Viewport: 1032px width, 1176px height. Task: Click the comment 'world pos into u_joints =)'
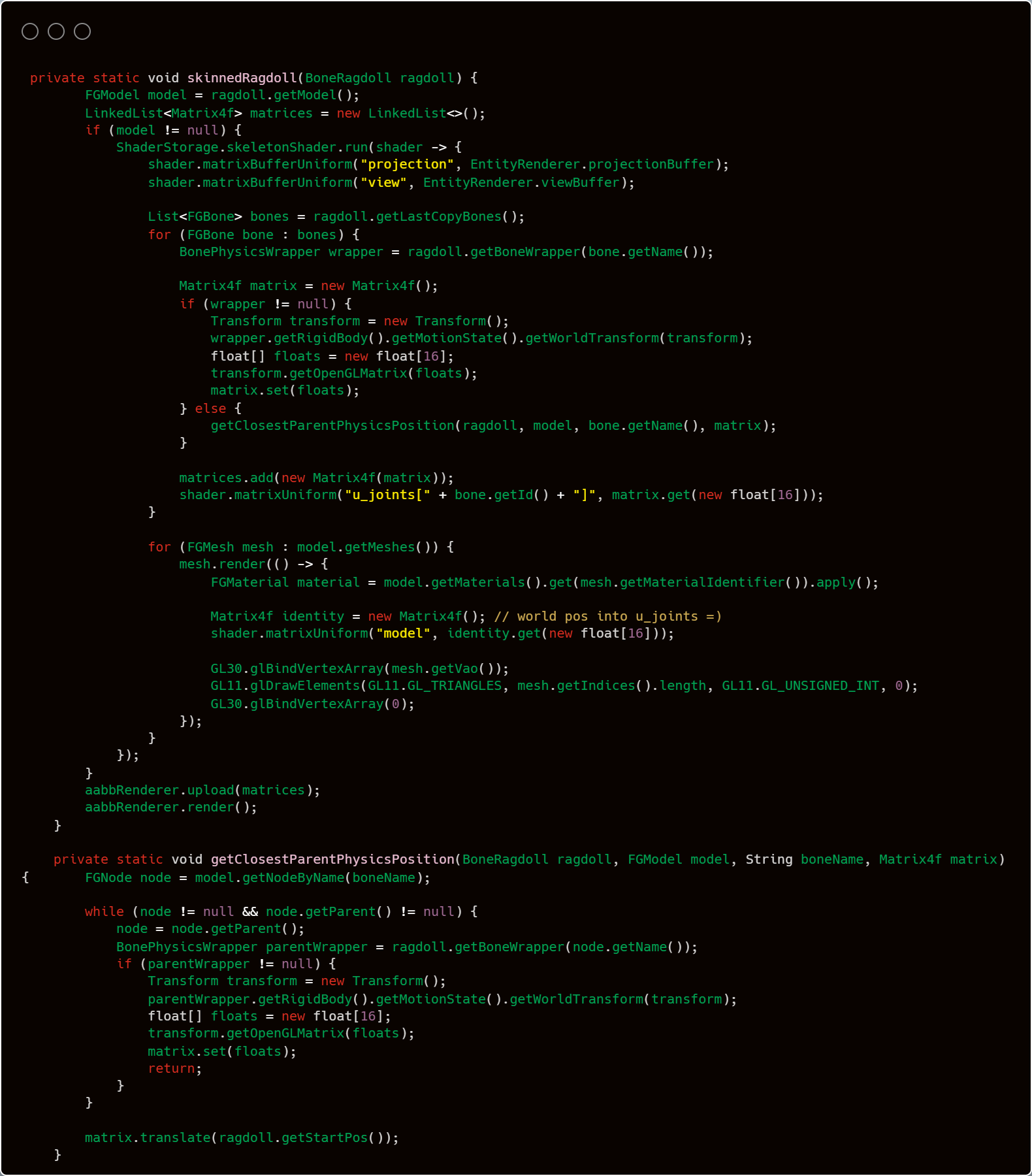[x=608, y=616]
